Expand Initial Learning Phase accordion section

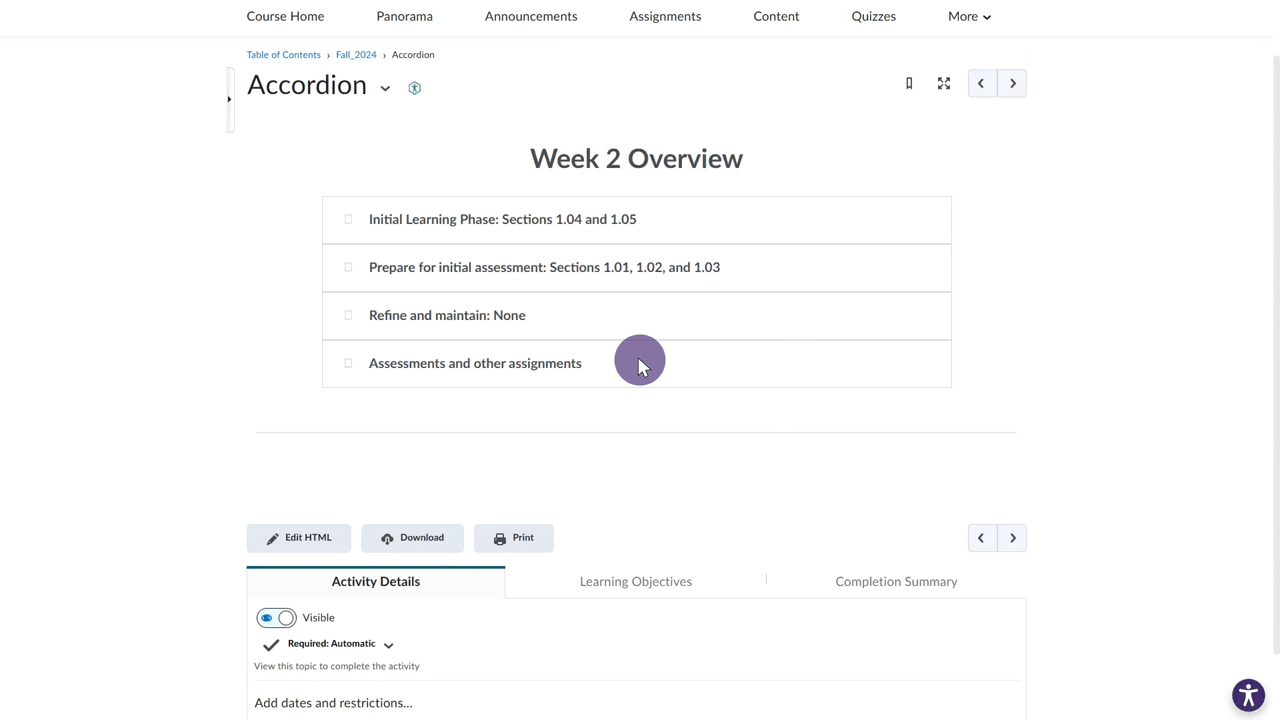(x=502, y=220)
